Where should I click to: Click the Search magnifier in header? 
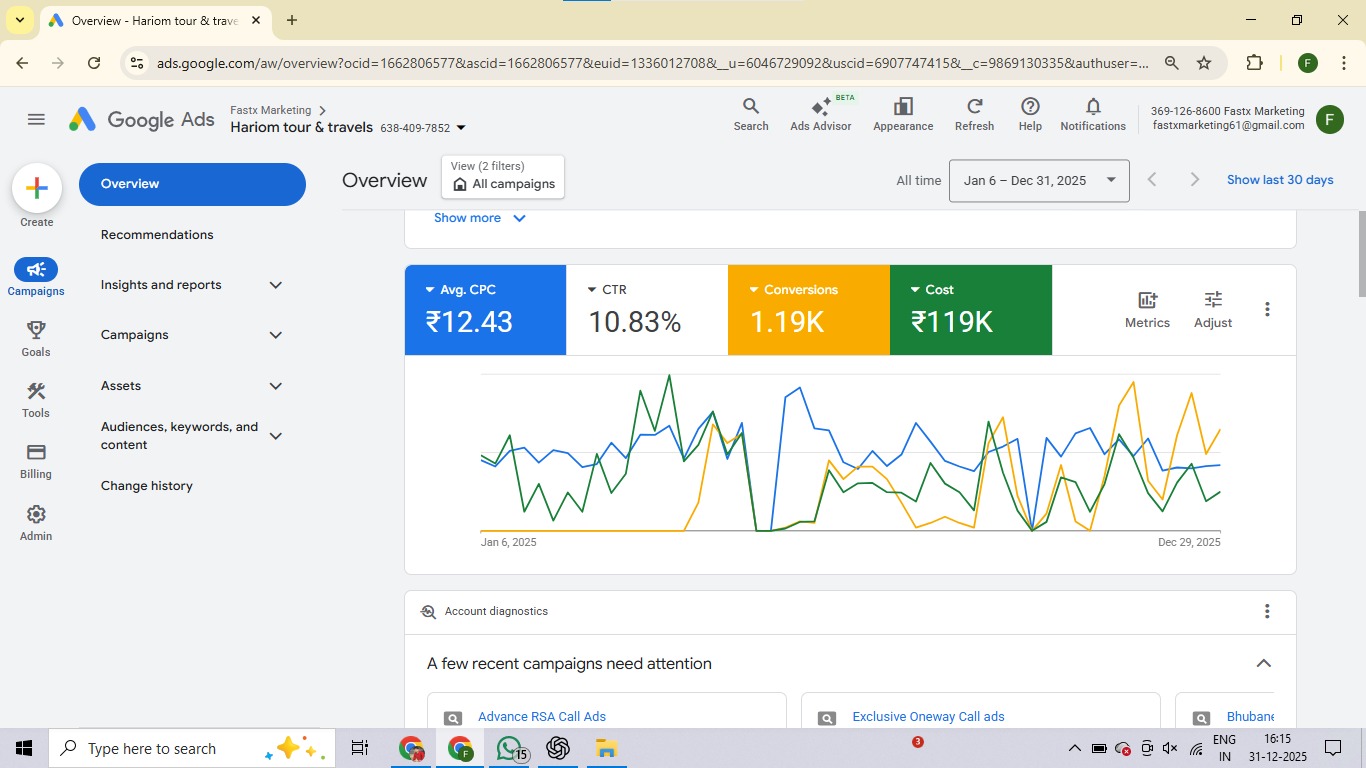pos(751,107)
